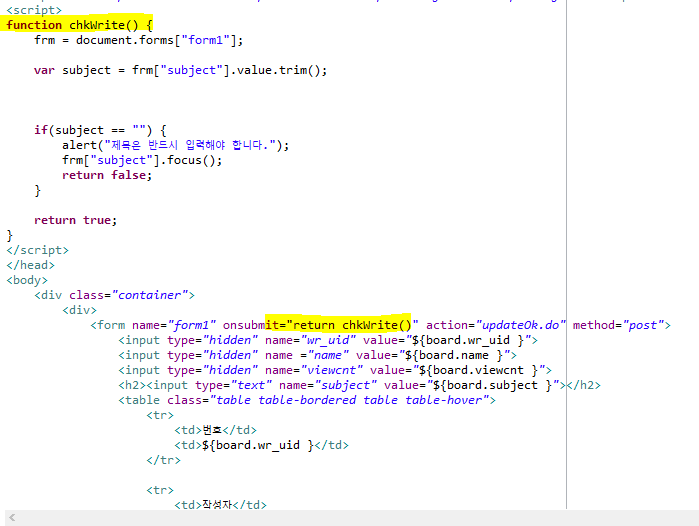Click highlighted 'return chkWrite()' onsubmit value
This screenshot has width=699, height=526.
352,325
